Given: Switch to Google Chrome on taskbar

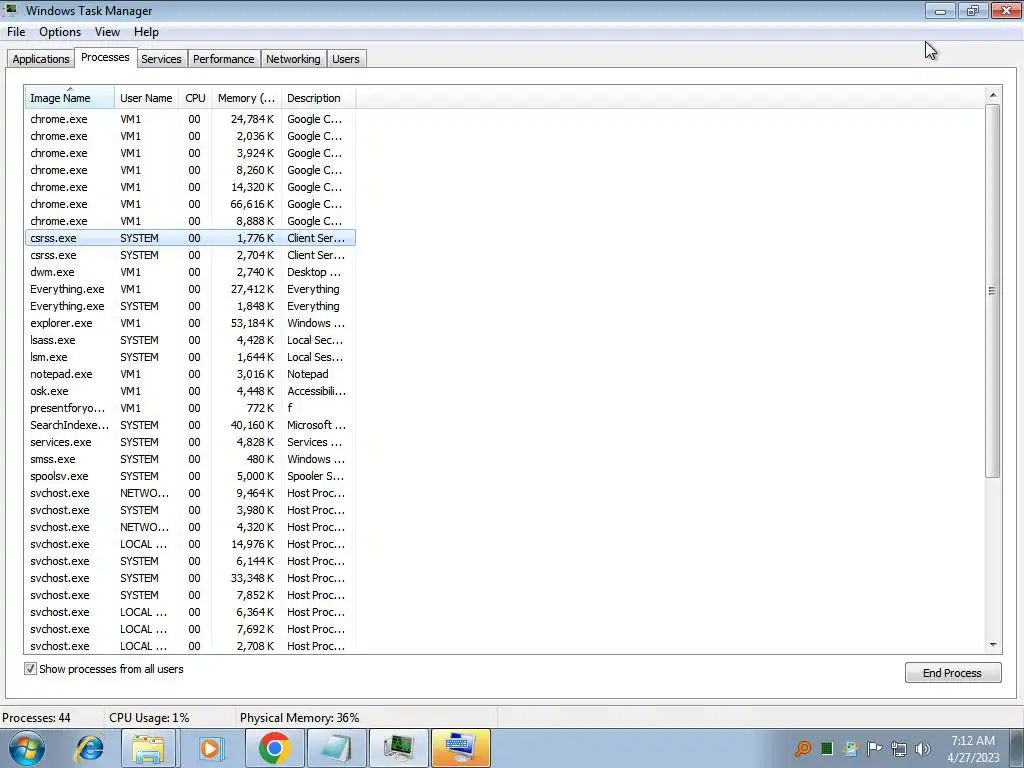Looking at the screenshot, I should pos(274,748).
